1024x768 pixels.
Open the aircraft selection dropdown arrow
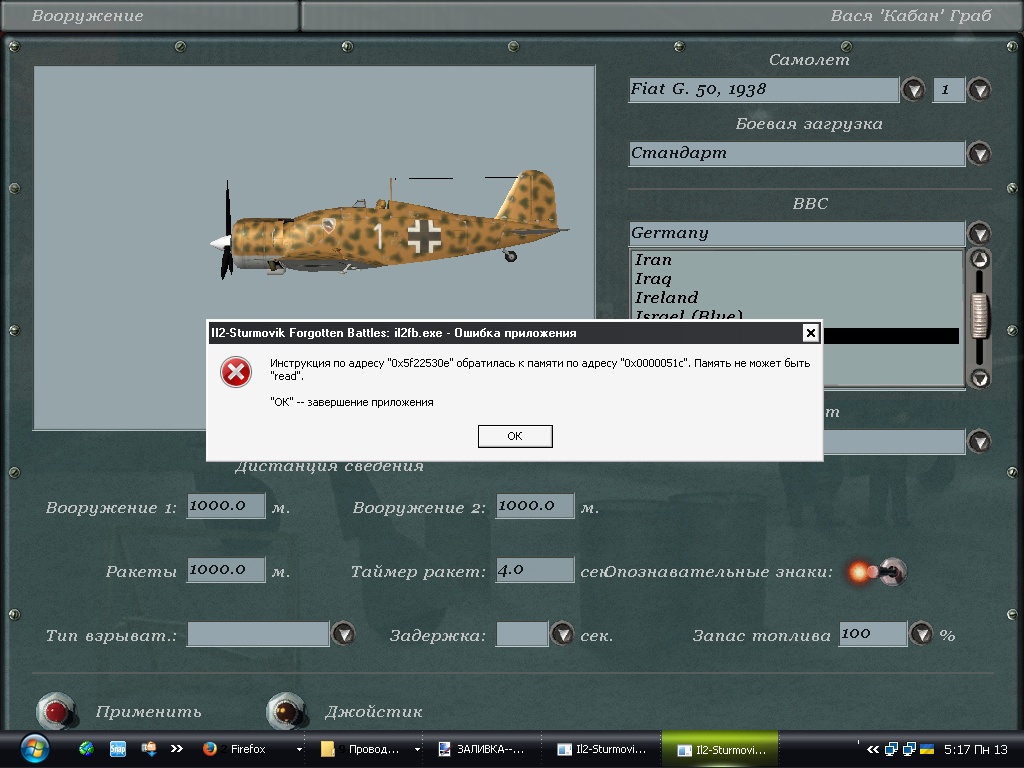[x=913, y=89]
